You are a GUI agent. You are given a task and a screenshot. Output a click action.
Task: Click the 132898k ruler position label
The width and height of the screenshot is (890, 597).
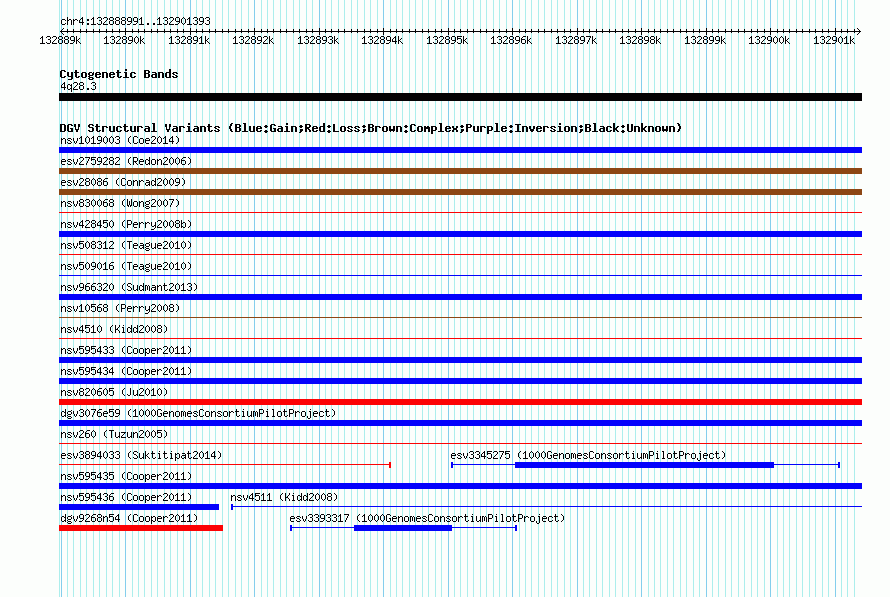point(640,40)
